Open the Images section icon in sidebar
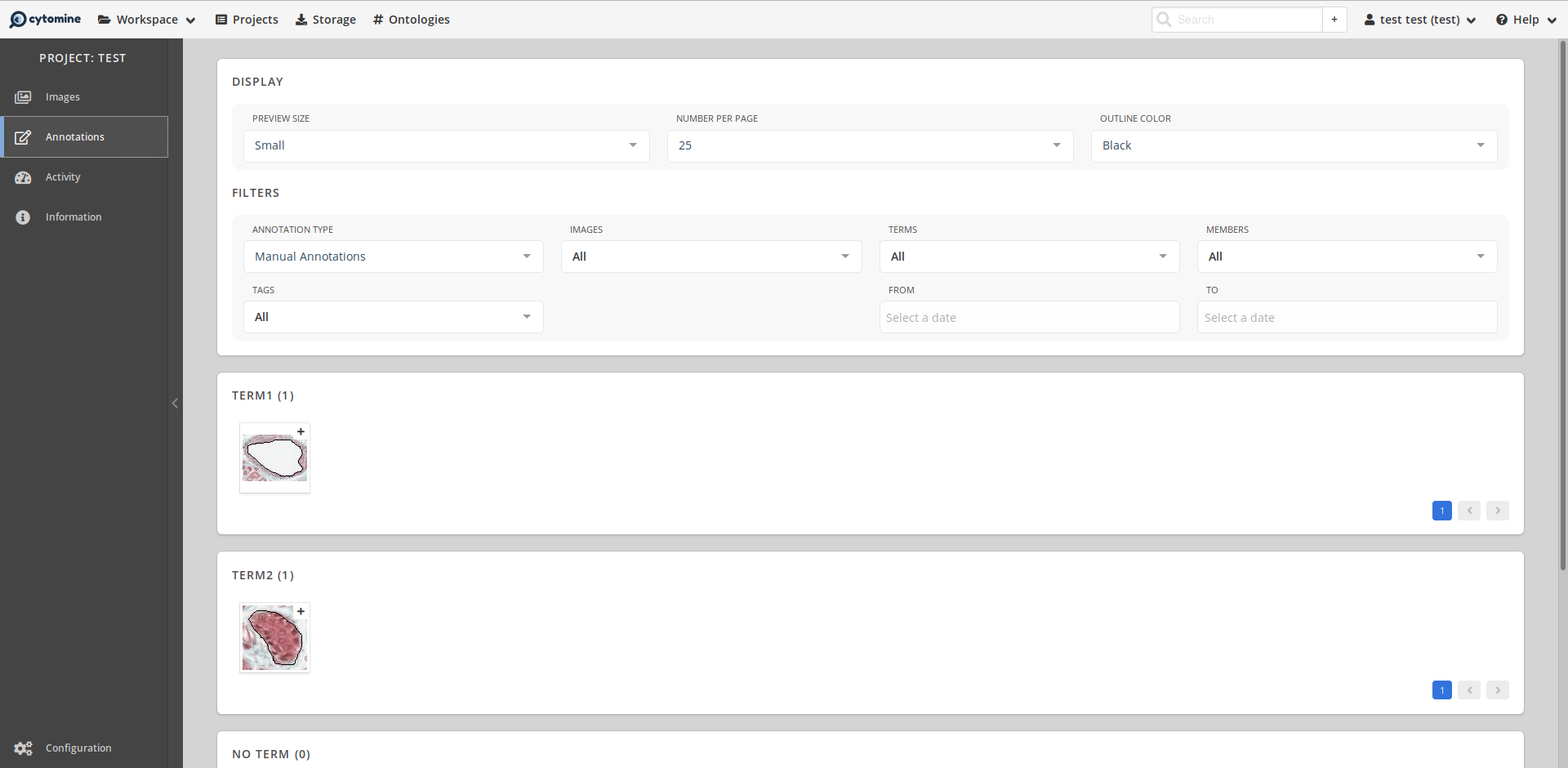Image resolution: width=1568 pixels, height=768 pixels. coord(23,97)
